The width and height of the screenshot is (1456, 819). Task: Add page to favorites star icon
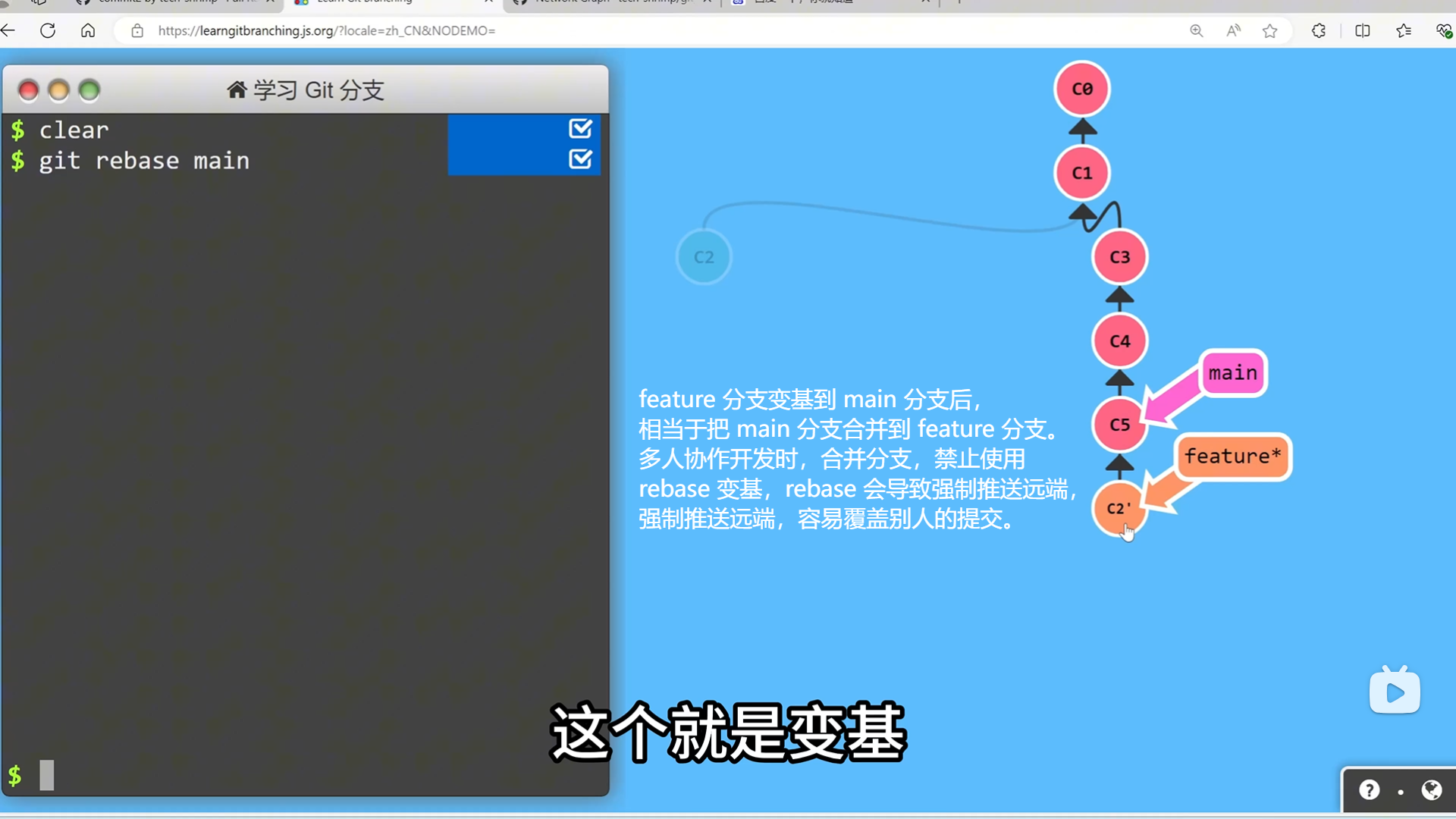coord(1270,30)
